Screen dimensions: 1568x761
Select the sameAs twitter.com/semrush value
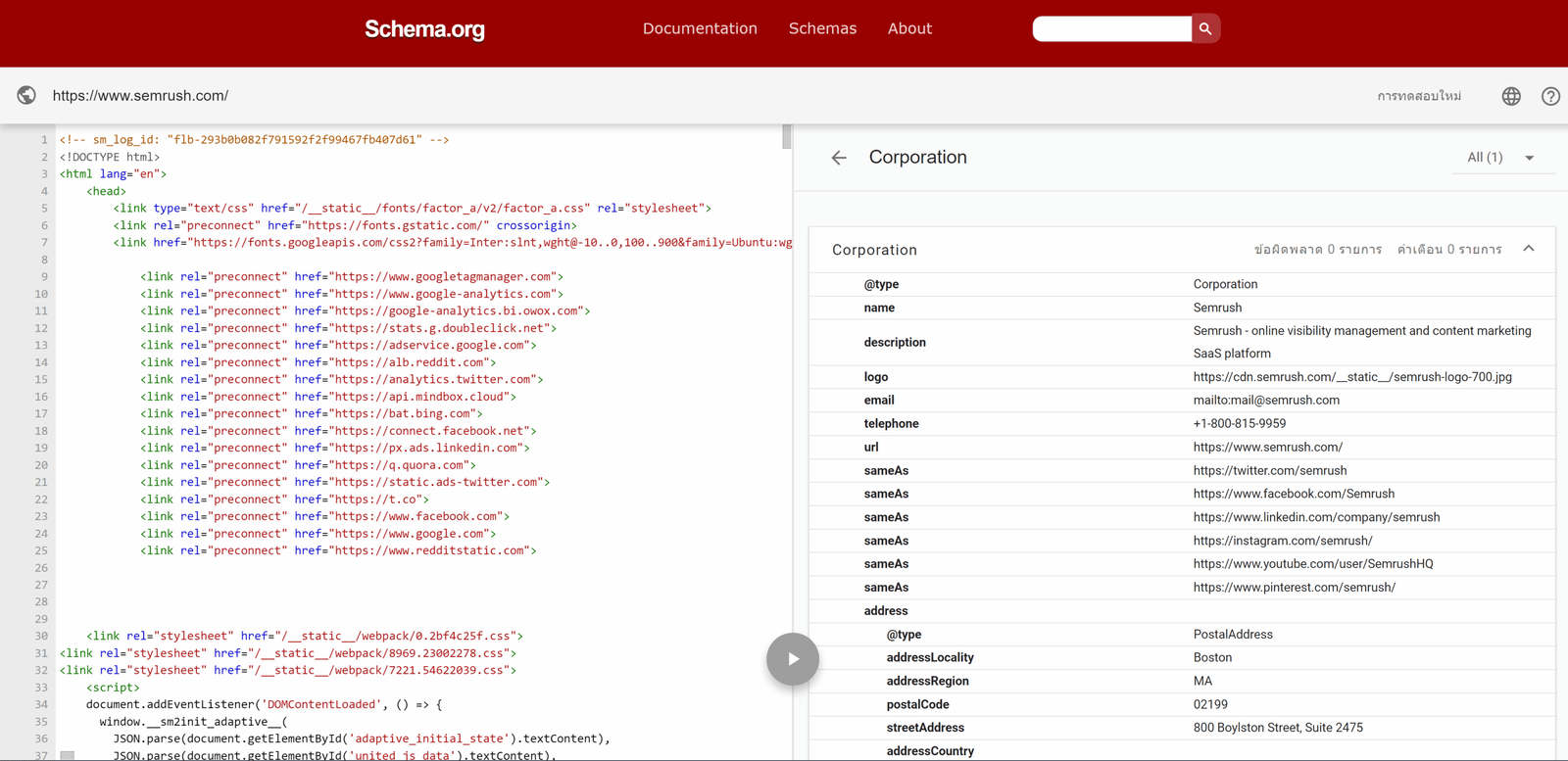tap(1270, 471)
